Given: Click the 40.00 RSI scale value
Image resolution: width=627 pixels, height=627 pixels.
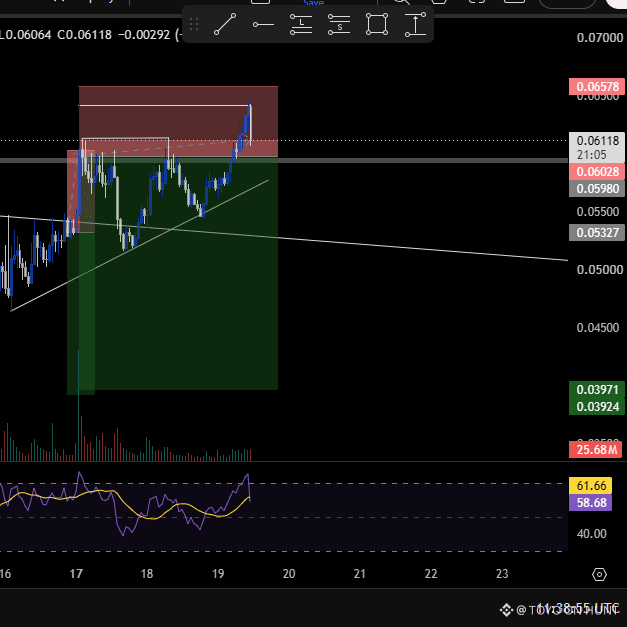Looking at the screenshot, I should (x=591, y=533).
